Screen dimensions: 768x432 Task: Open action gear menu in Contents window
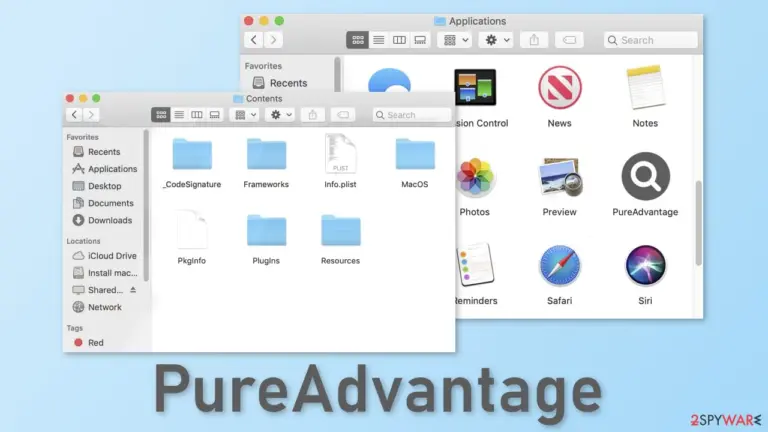point(281,115)
